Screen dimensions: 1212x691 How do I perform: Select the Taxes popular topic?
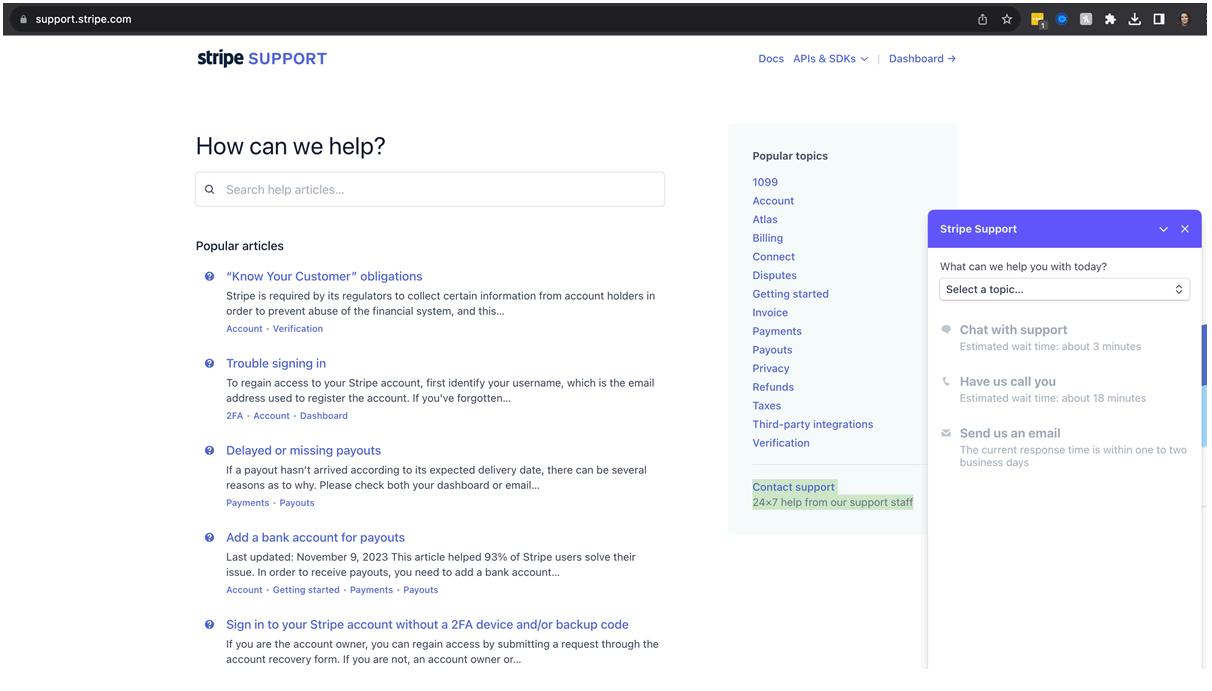coord(767,406)
